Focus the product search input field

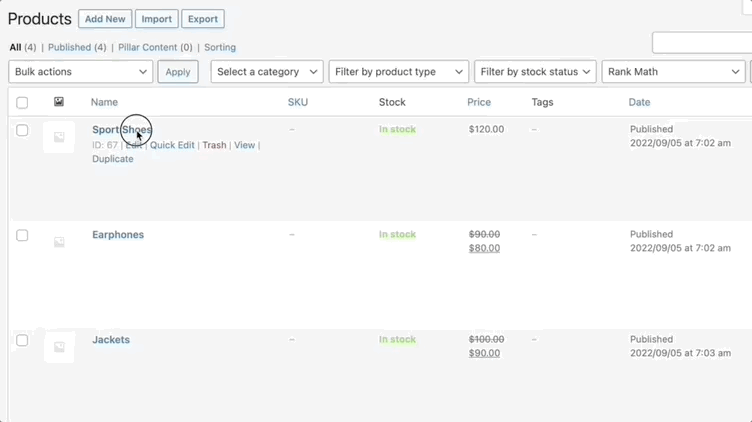click(x=702, y=43)
